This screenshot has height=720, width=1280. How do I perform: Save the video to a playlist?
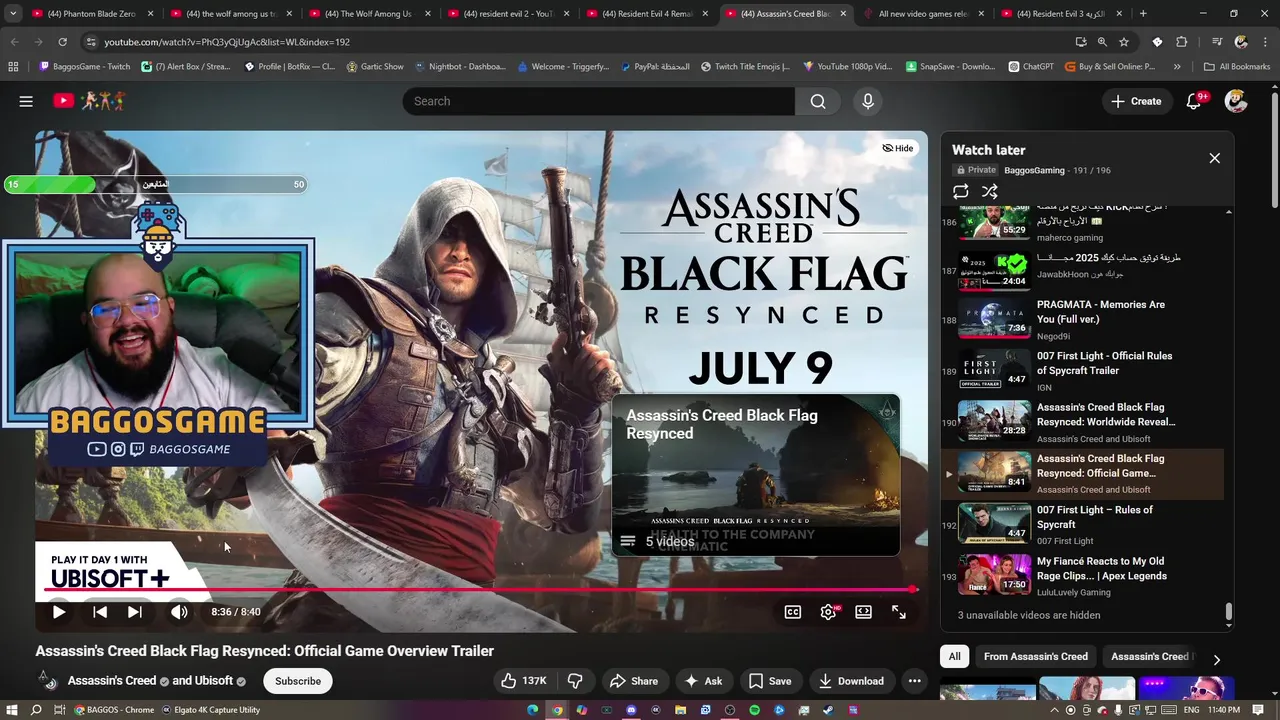(x=770, y=681)
